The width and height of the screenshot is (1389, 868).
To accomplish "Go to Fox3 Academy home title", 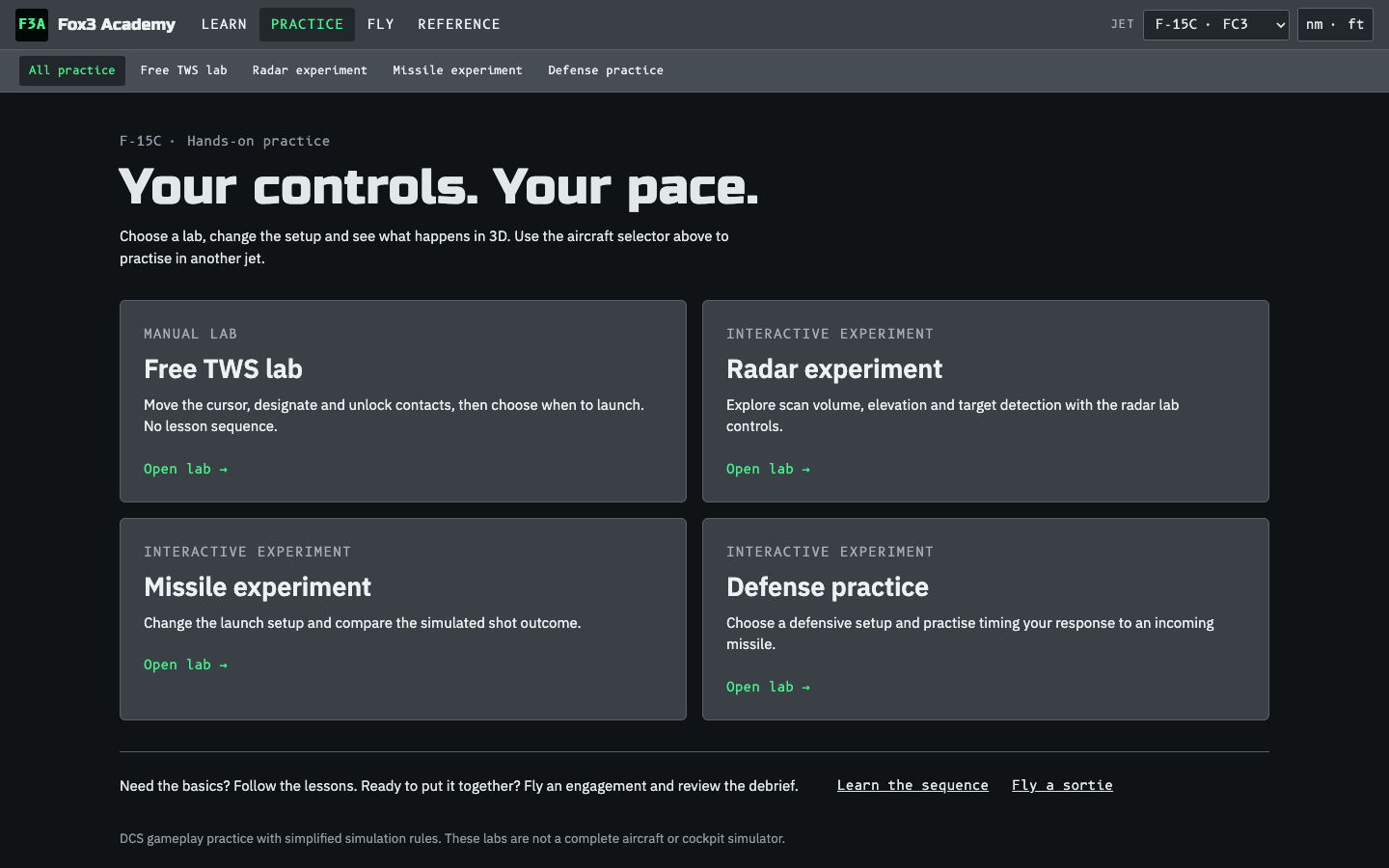I will click(117, 24).
